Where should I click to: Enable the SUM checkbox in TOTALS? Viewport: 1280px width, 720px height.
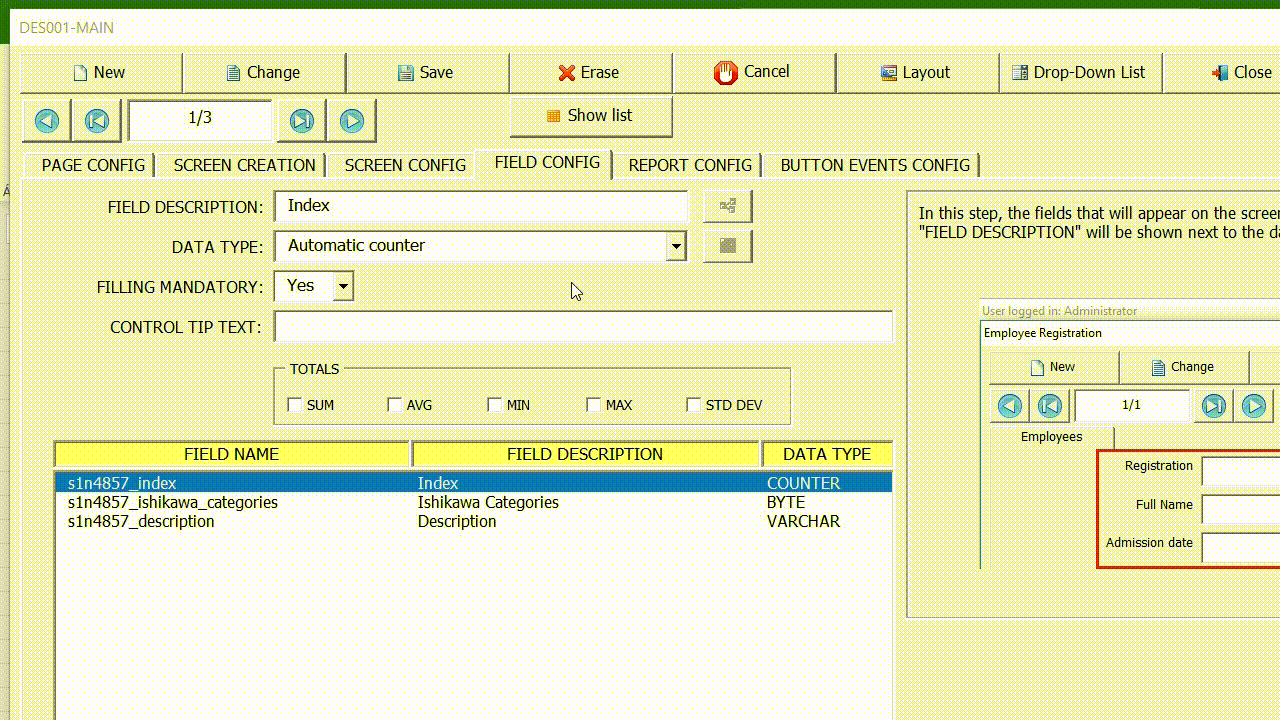tap(295, 404)
